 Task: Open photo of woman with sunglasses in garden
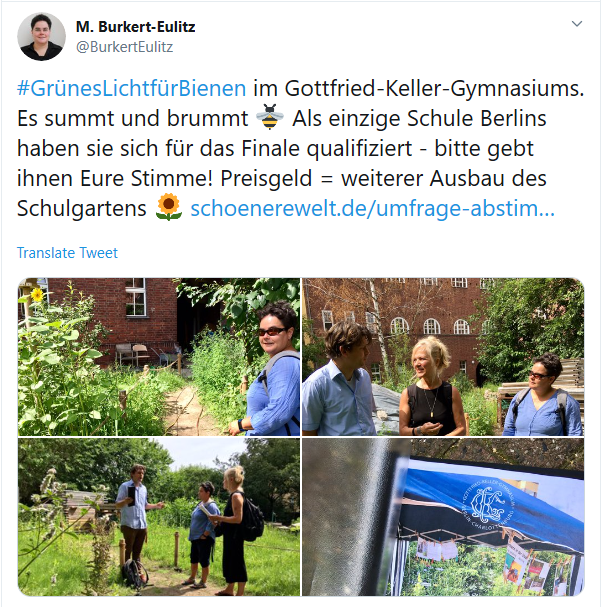159,357
